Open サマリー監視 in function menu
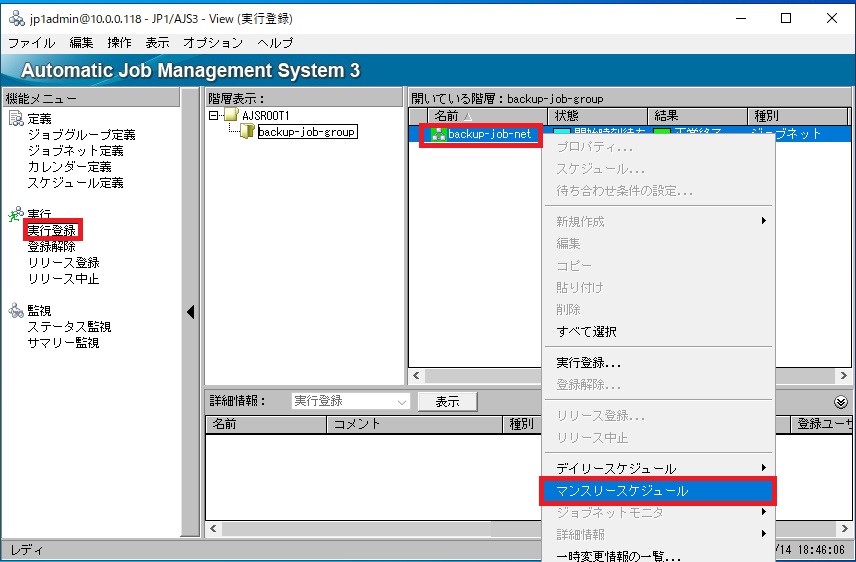856x562 pixels. click(63, 342)
